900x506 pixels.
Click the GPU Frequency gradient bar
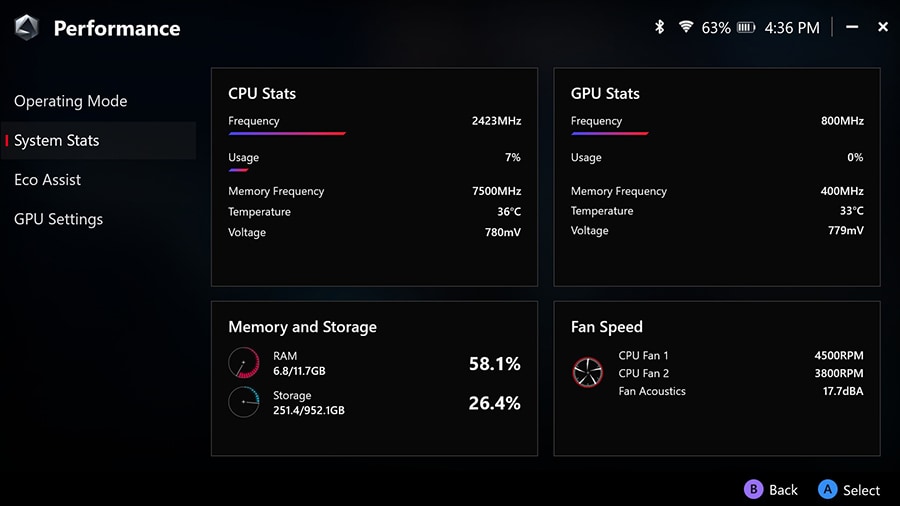(609, 133)
